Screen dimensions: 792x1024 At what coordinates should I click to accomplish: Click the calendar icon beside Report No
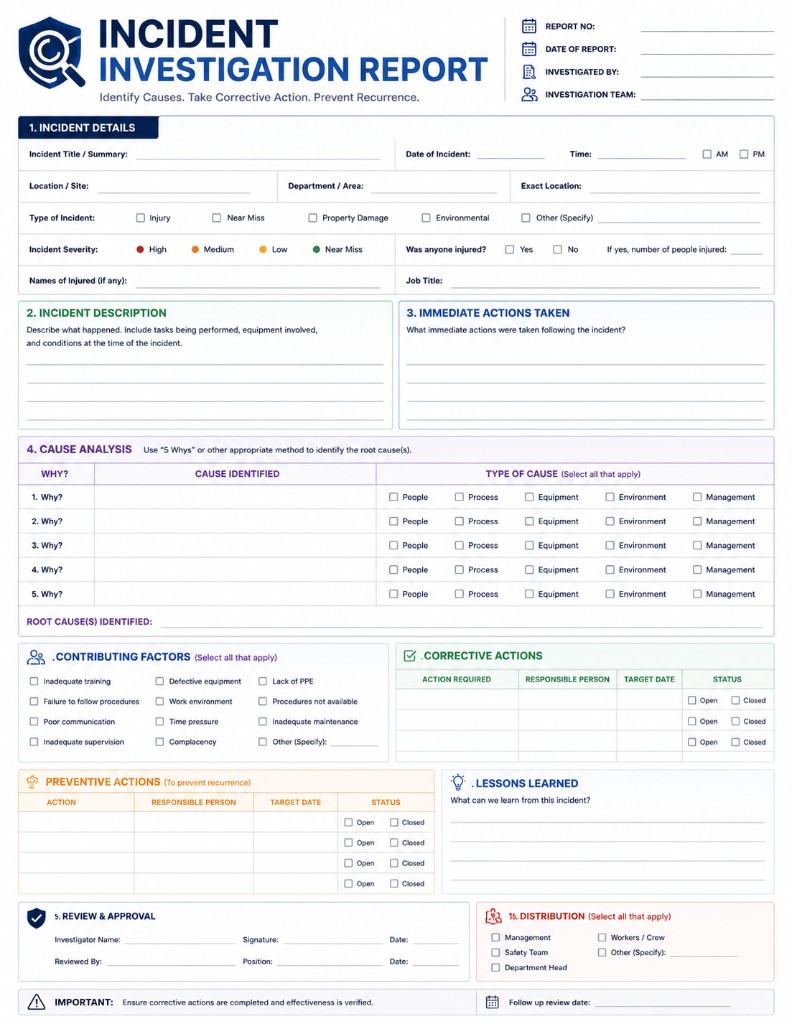pos(529,26)
